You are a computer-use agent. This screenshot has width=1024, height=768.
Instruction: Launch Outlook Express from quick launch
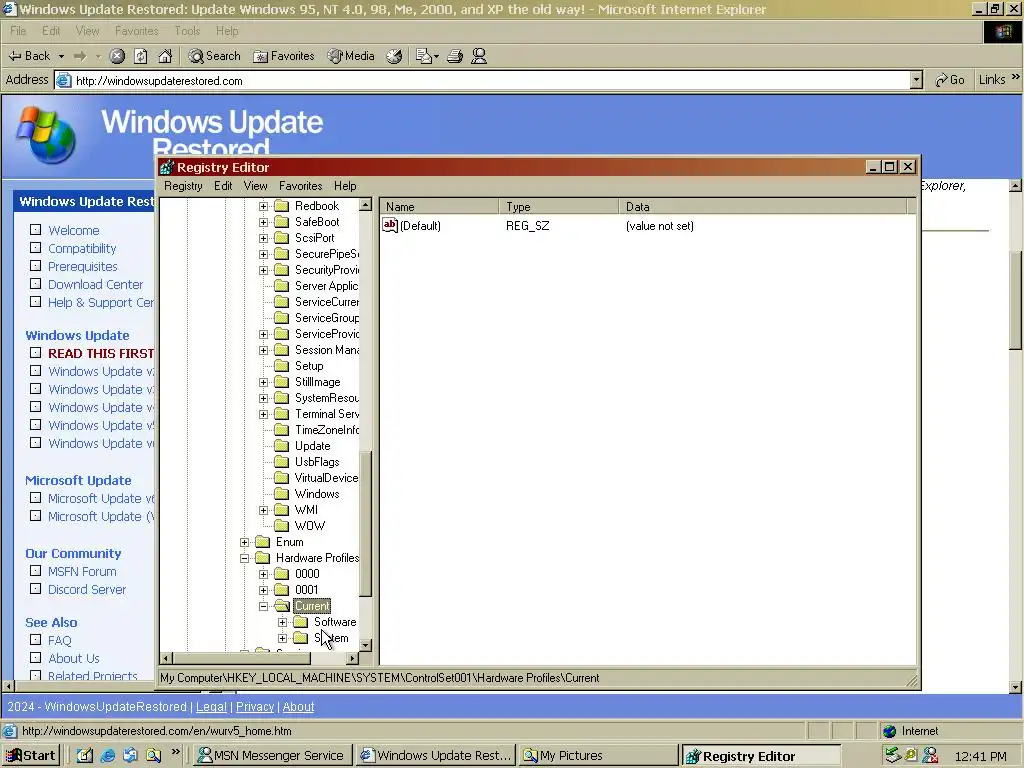tap(131, 756)
